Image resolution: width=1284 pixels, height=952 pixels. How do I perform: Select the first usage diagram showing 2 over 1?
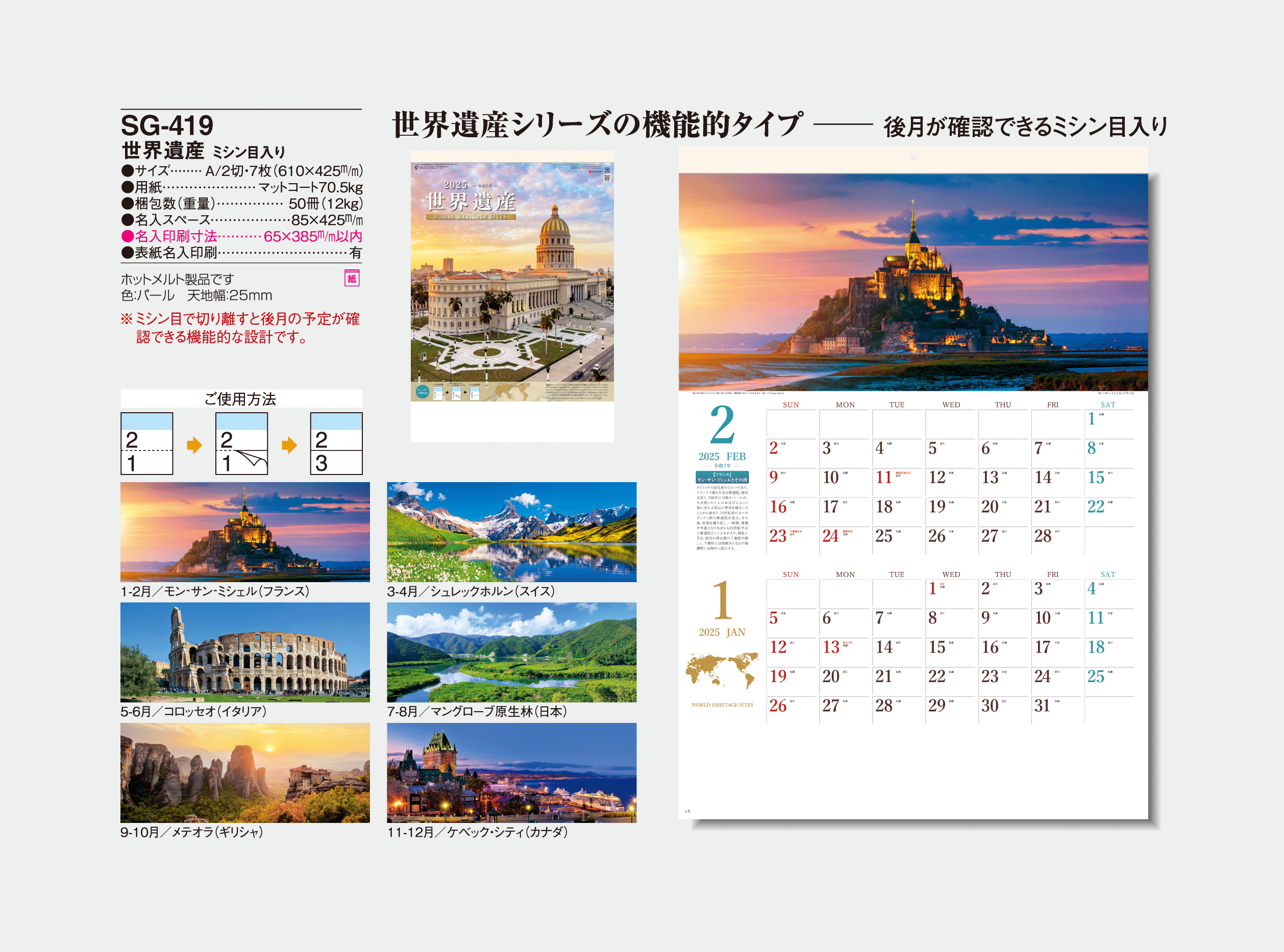tap(146, 443)
